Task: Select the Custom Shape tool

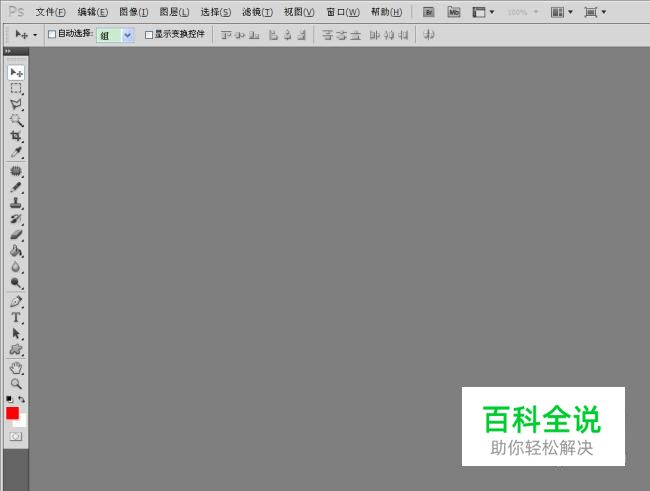Action: pyautogui.click(x=16, y=349)
